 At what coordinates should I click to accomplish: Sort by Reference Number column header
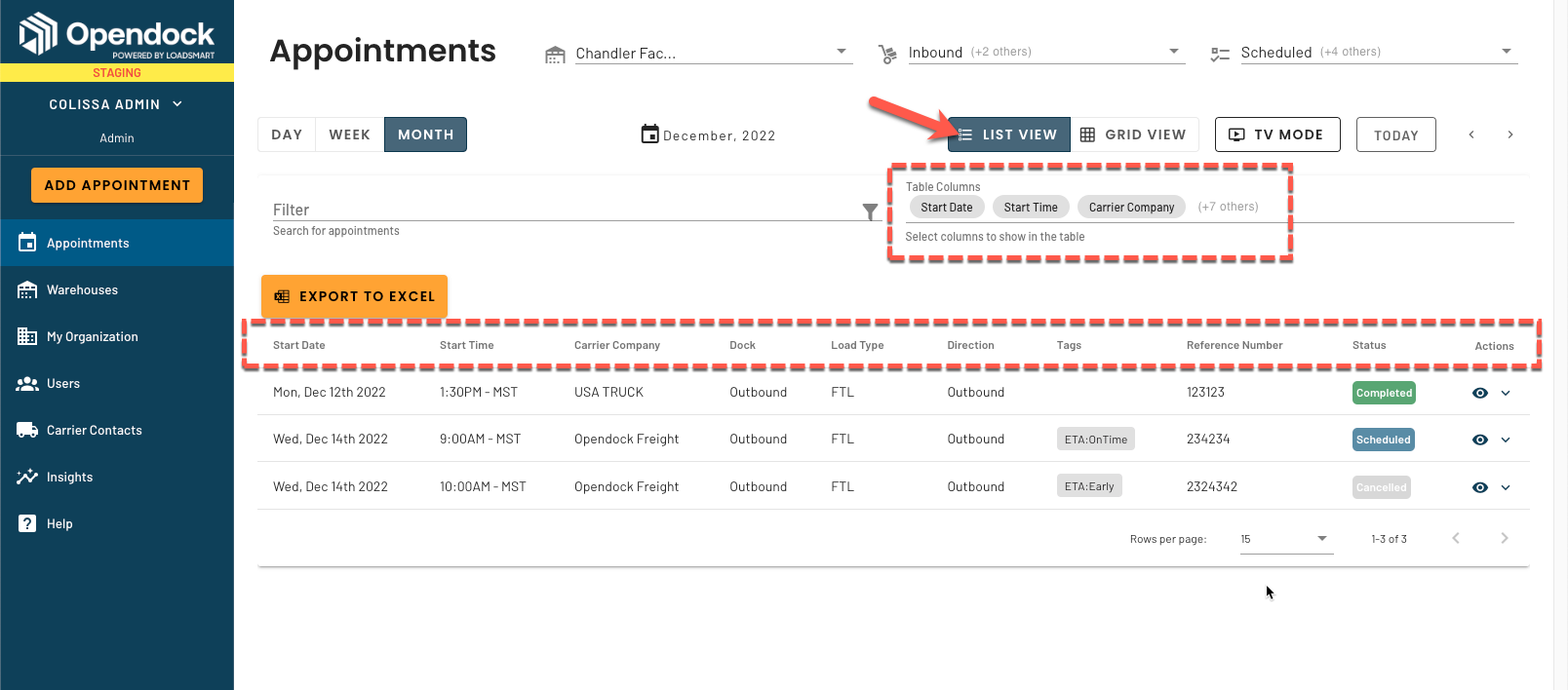point(1235,345)
